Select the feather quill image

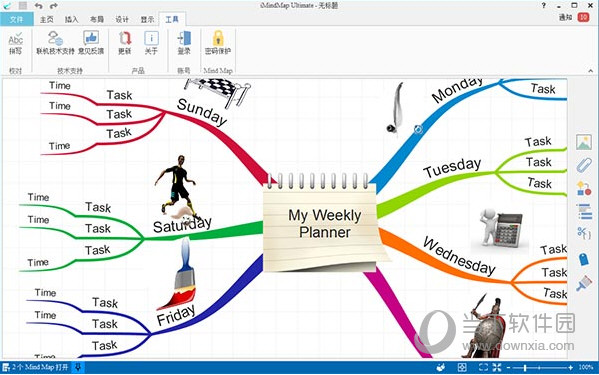[x=395, y=107]
